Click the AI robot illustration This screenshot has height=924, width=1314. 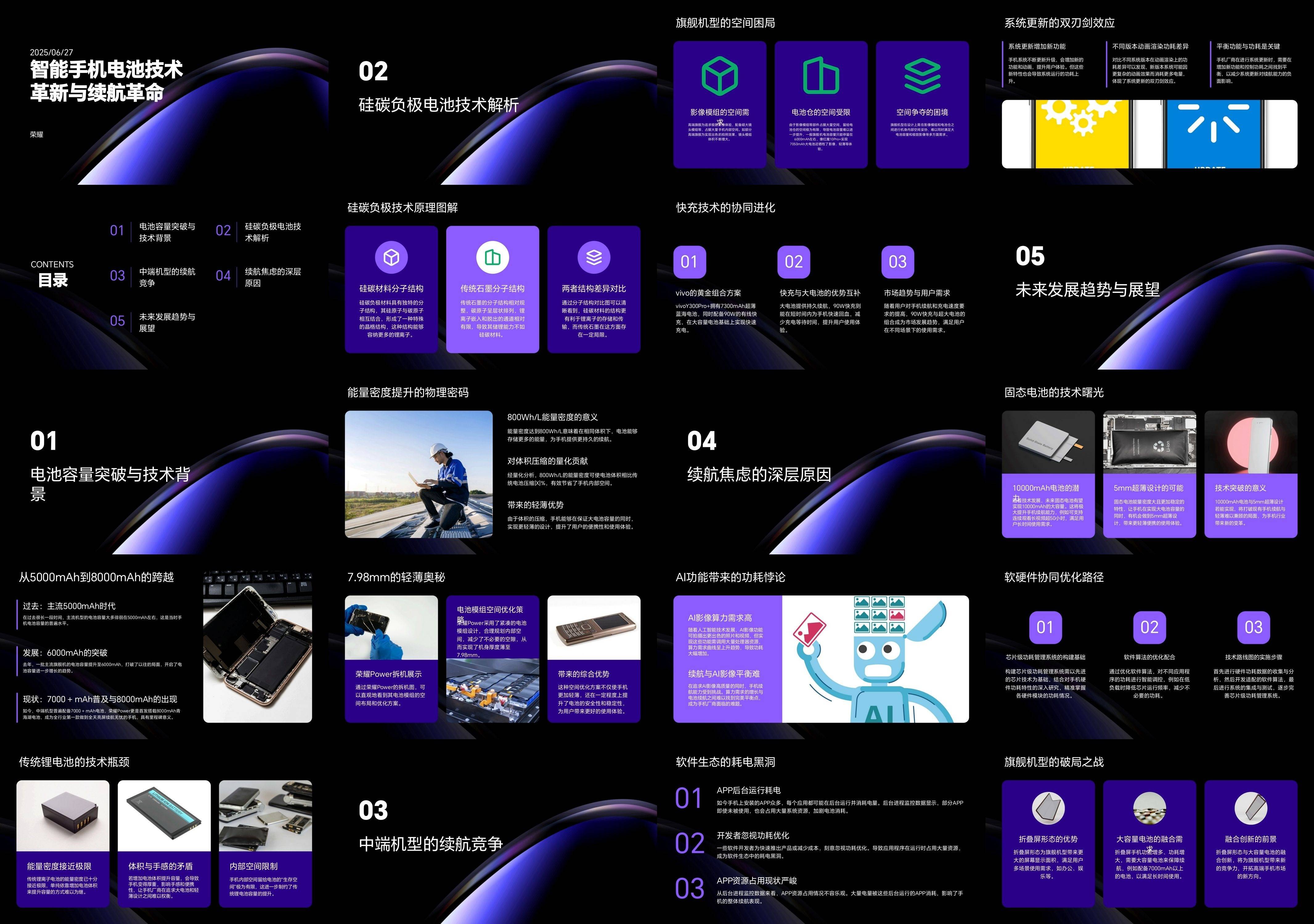tap(875, 659)
